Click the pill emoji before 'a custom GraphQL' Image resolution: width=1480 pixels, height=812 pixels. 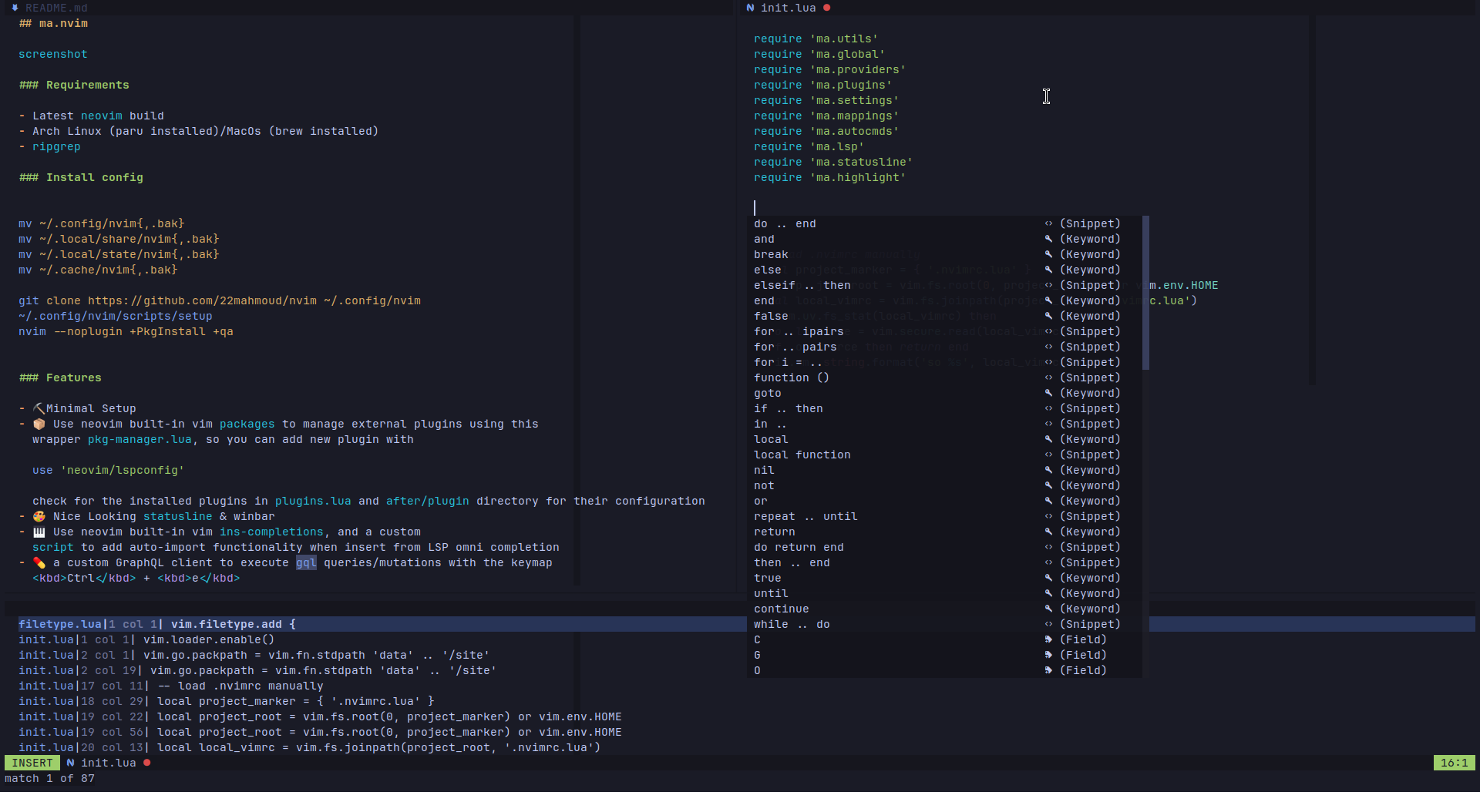tap(39, 562)
